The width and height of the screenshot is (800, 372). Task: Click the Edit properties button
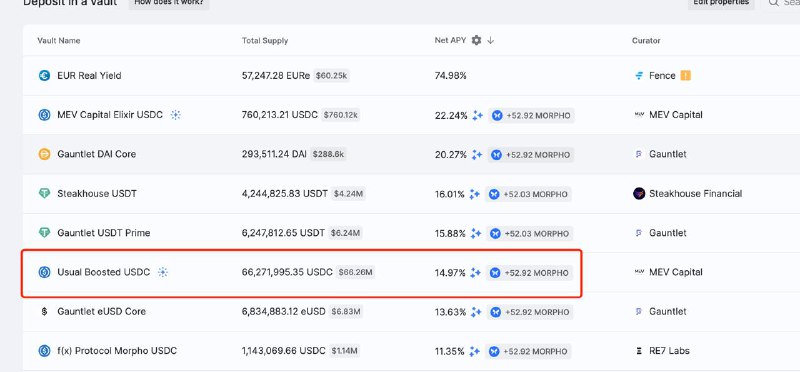[721, 3]
